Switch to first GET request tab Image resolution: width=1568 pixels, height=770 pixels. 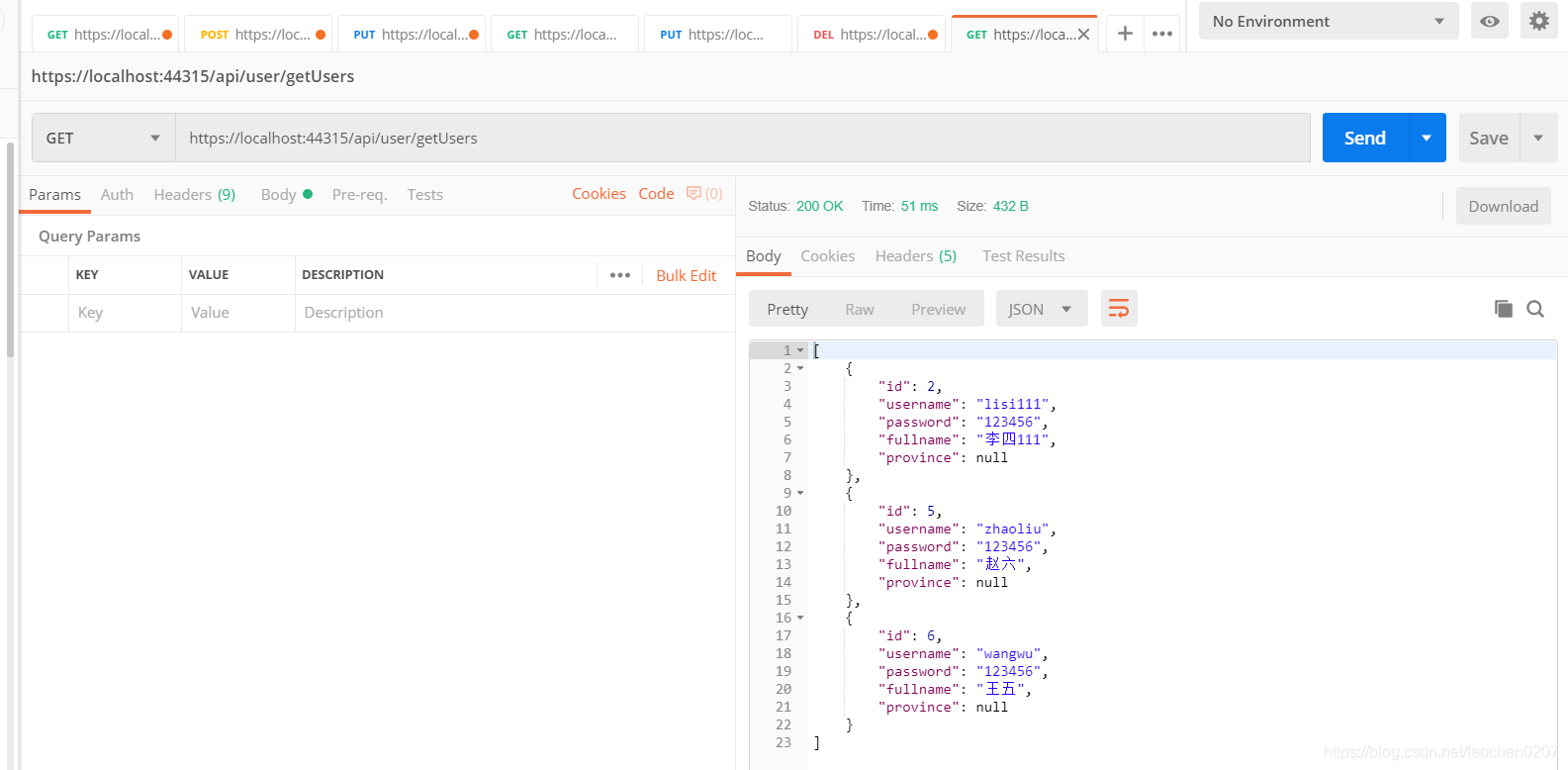point(107,35)
